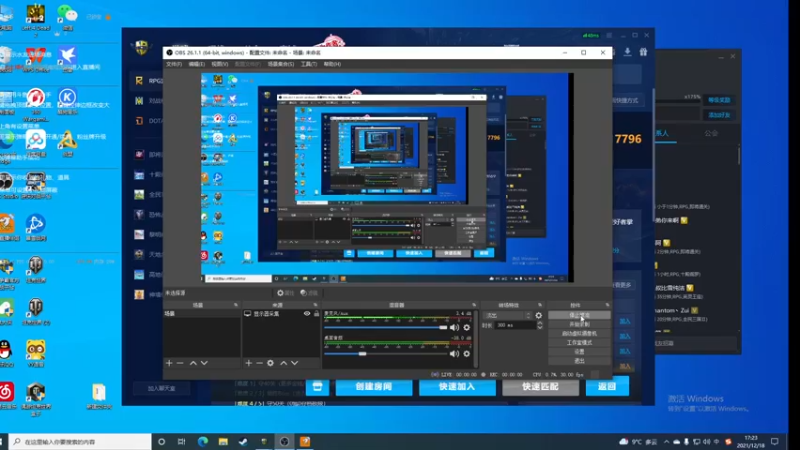Click the shop icon beside 创建房间

click(317, 387)
